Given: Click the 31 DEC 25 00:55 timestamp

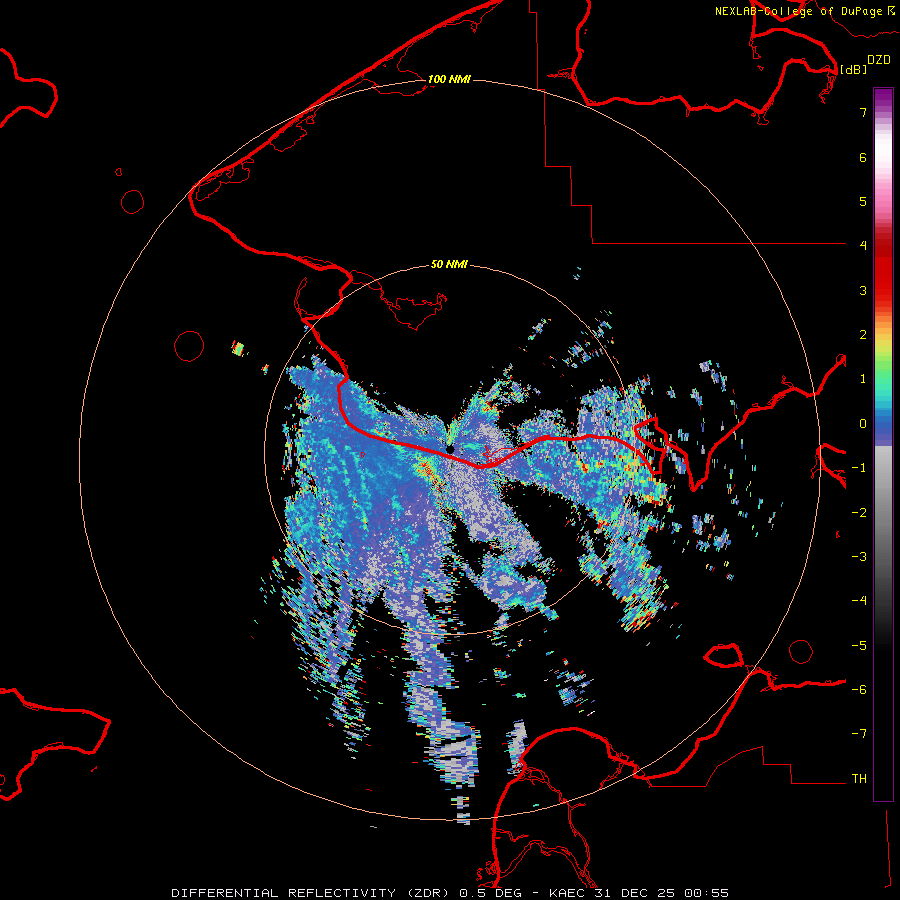Looking at the screenshot, I should (x=661, y=893).
